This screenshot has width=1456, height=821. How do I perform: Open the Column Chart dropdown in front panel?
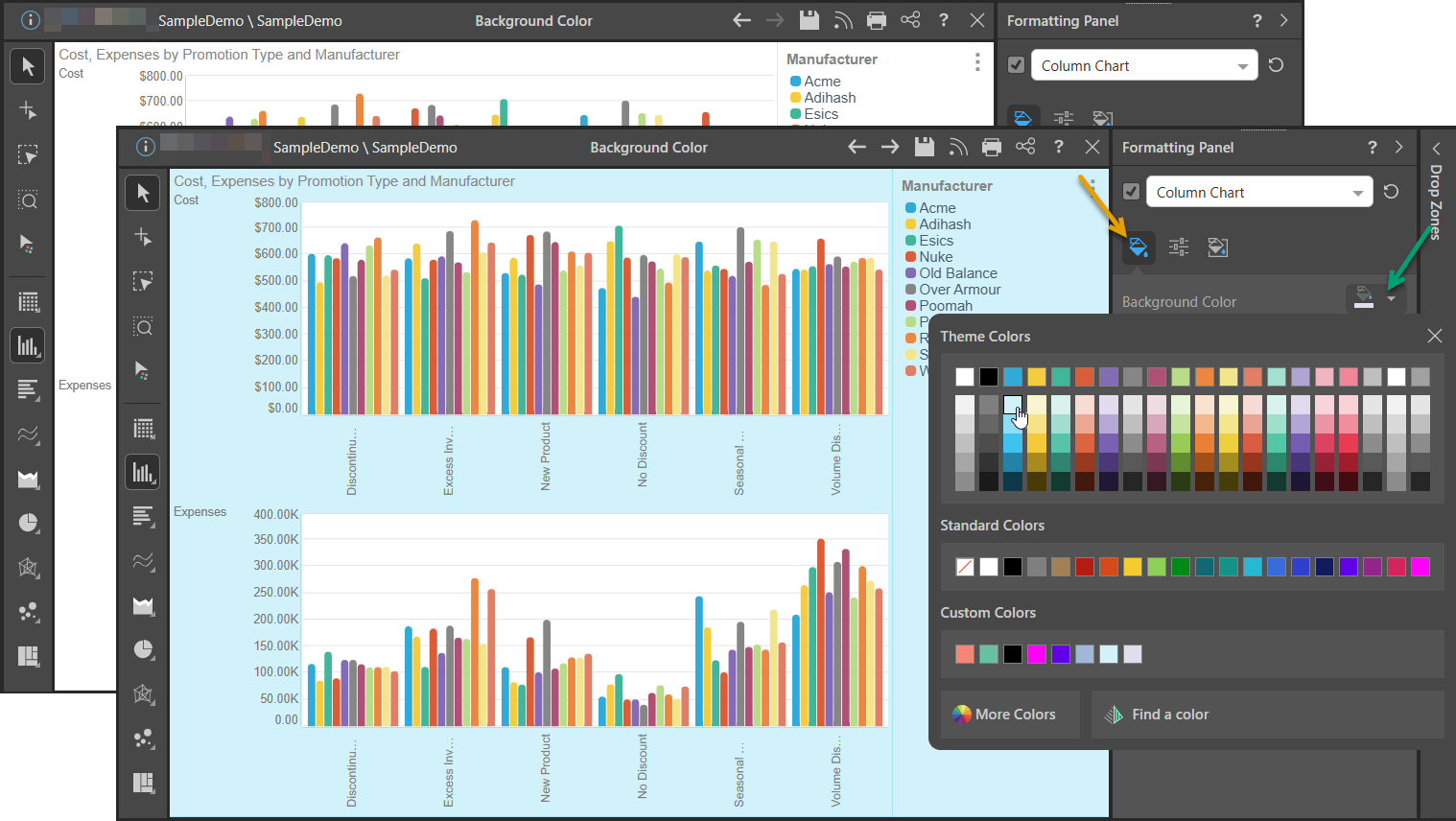point(1258,192)
